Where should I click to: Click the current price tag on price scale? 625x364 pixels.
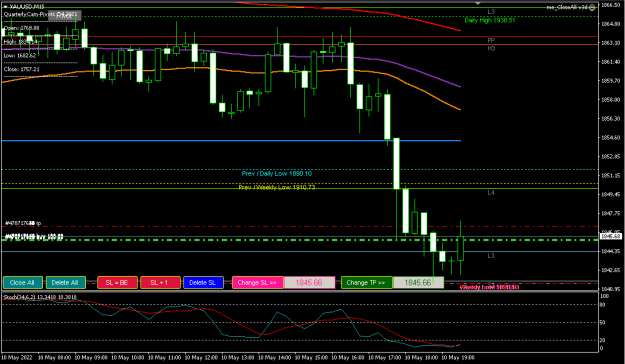click(611, 236)
